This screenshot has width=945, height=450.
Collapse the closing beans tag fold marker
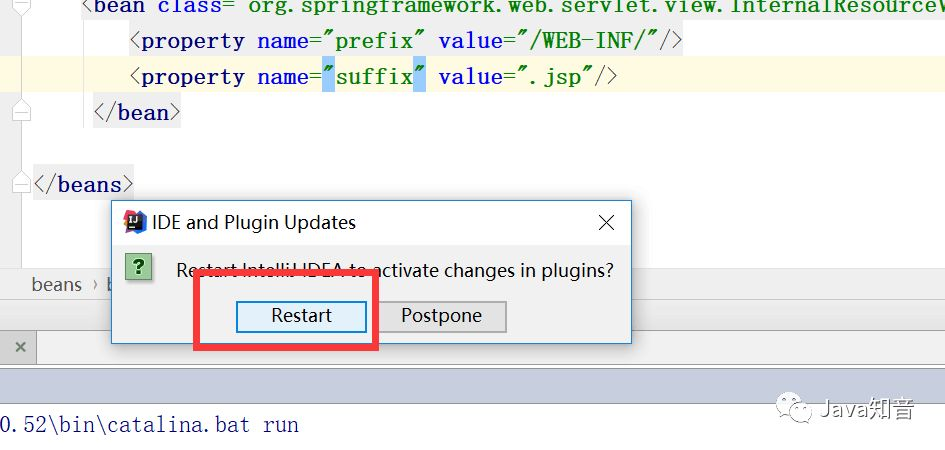(21, 183)
